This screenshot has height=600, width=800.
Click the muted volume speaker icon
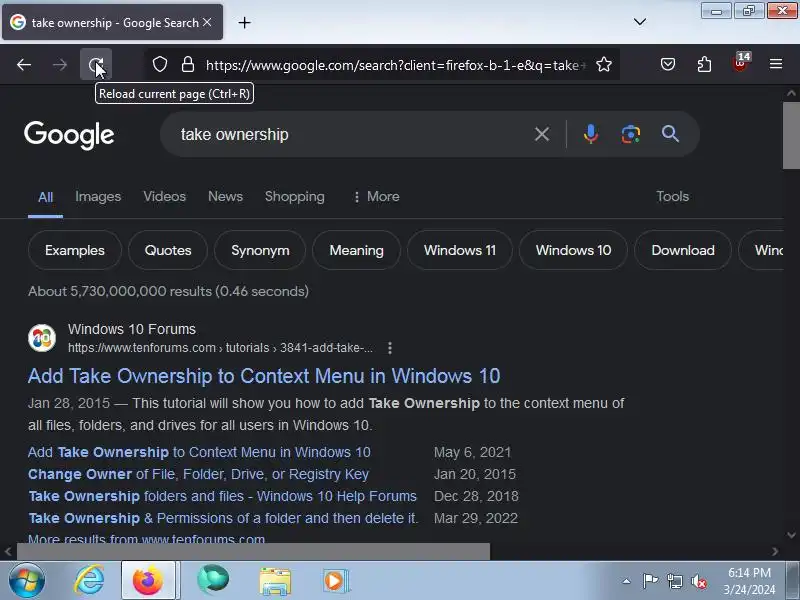pos(698,582)
